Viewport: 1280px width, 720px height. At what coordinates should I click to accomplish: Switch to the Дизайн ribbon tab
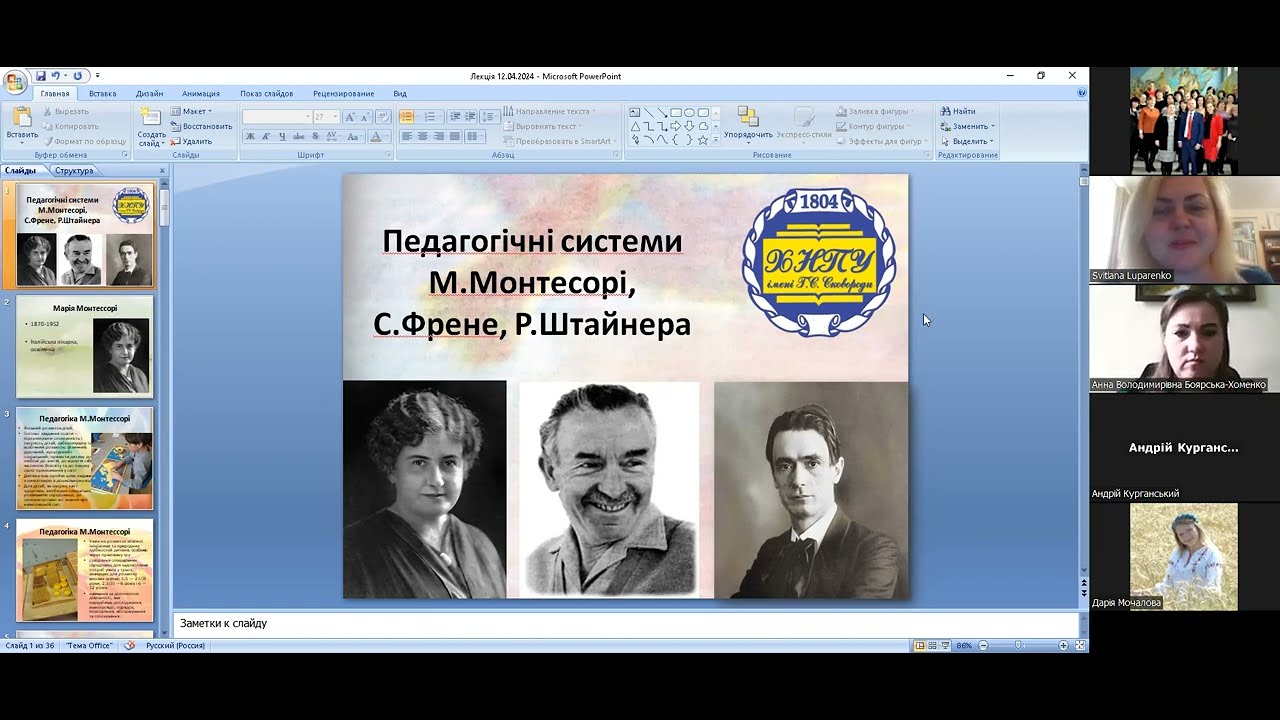[149, 93]
